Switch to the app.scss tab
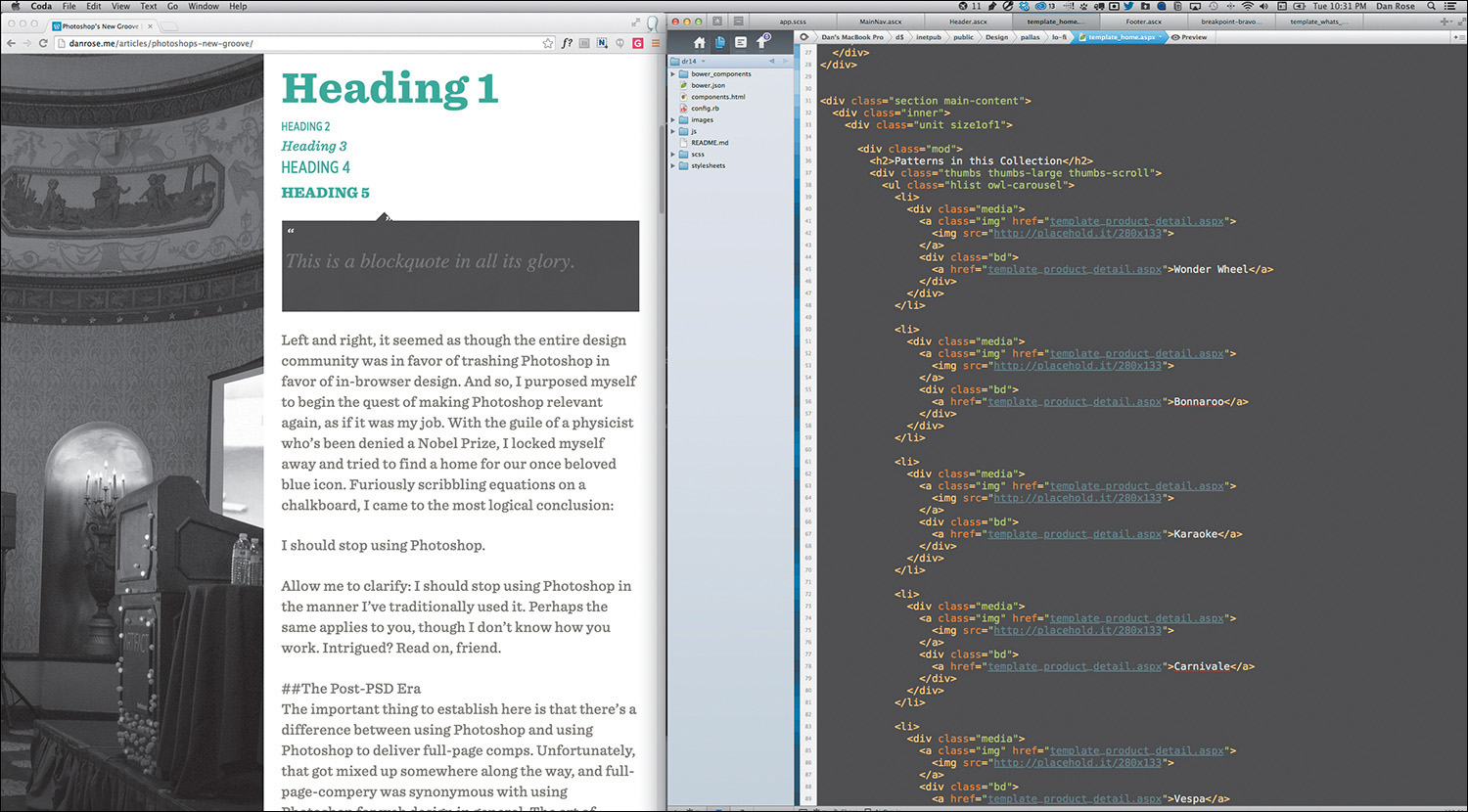 pyautogui.click(x=793, y=22)
